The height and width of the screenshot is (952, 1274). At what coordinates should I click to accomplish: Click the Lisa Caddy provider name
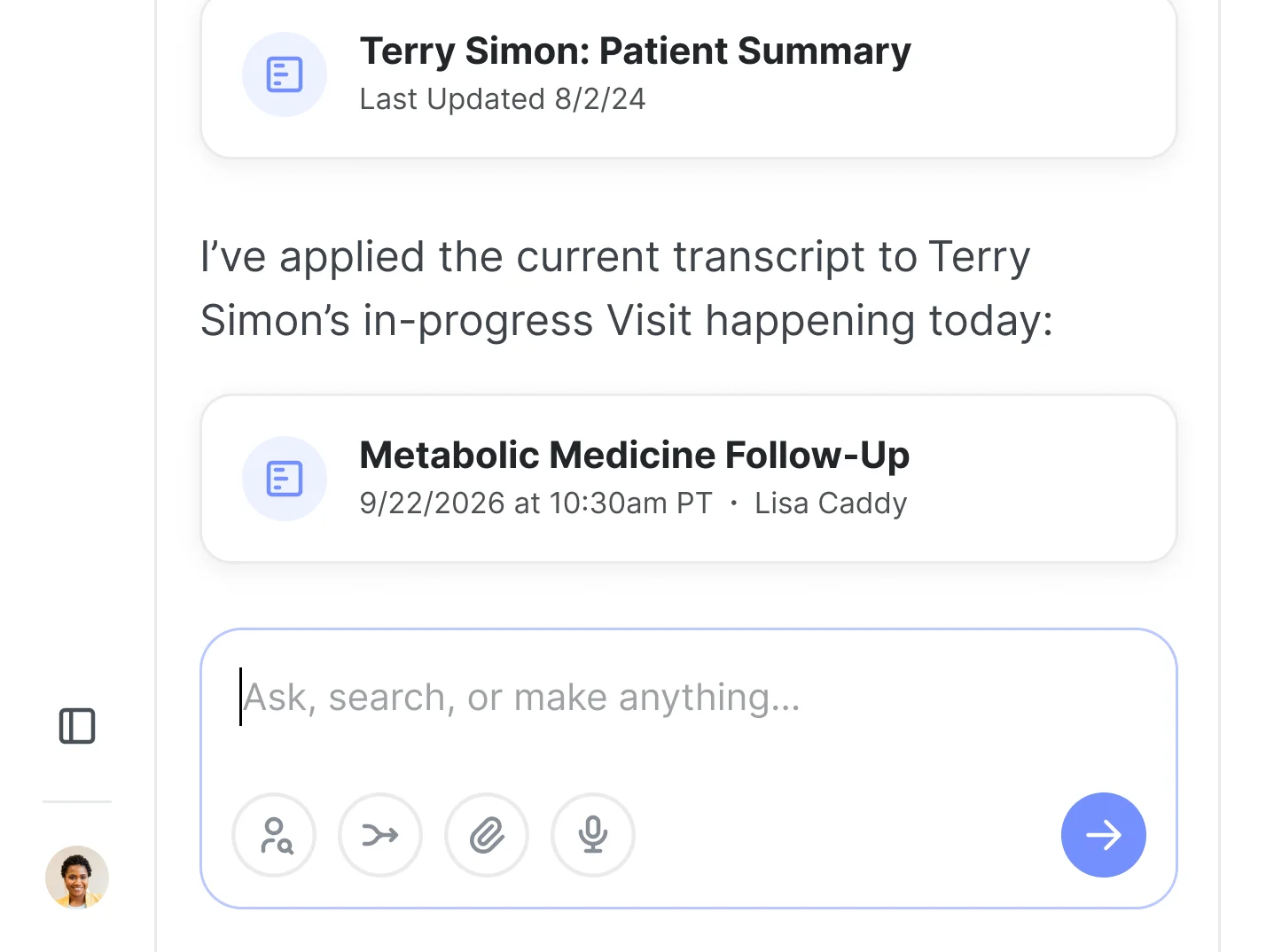click(x=831, y=503)
